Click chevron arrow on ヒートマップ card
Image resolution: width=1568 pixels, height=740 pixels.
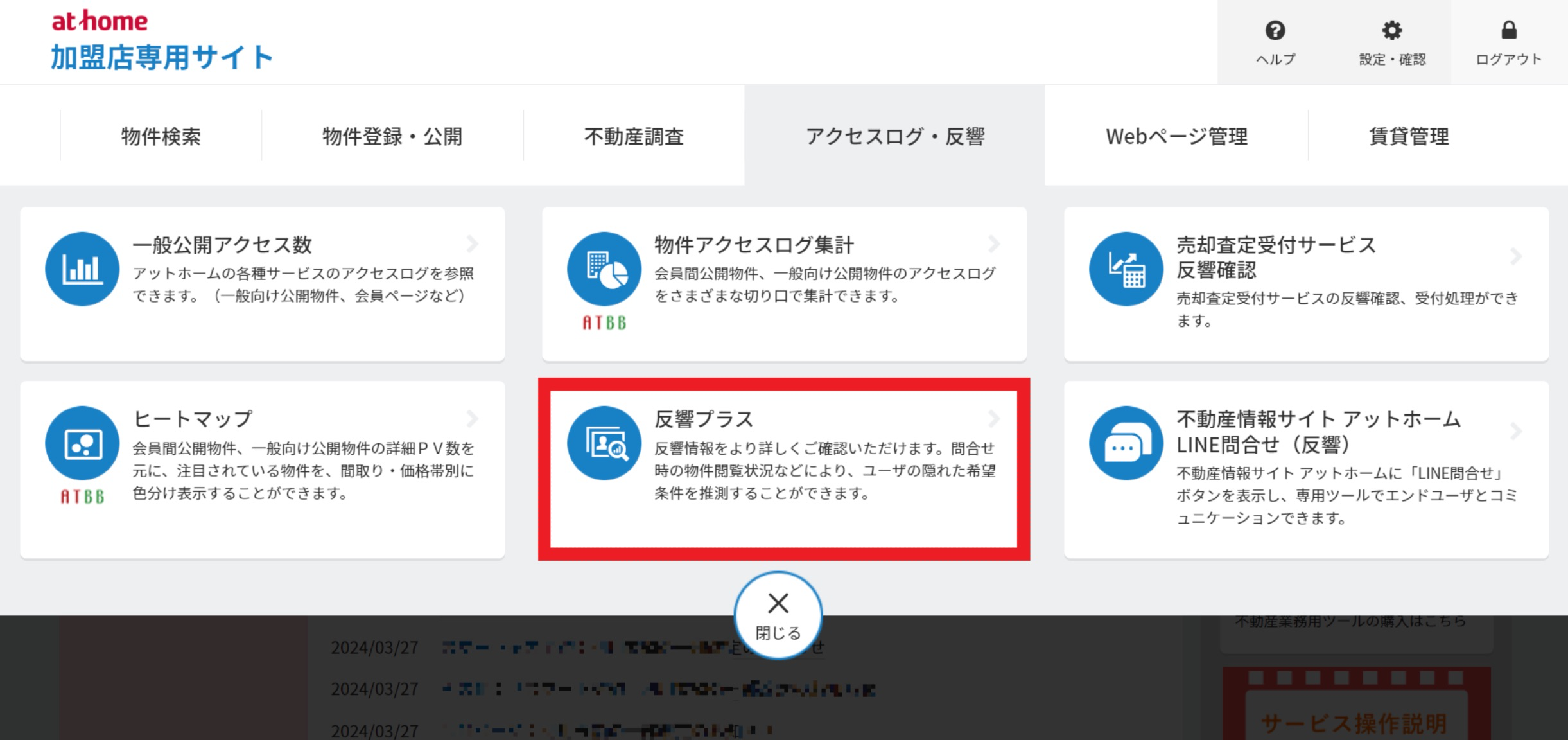(x=473, y=419)
